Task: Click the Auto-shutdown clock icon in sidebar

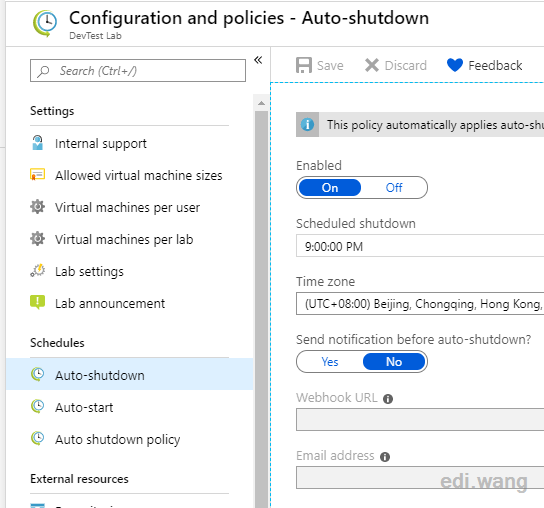Action: pos(37,374)
